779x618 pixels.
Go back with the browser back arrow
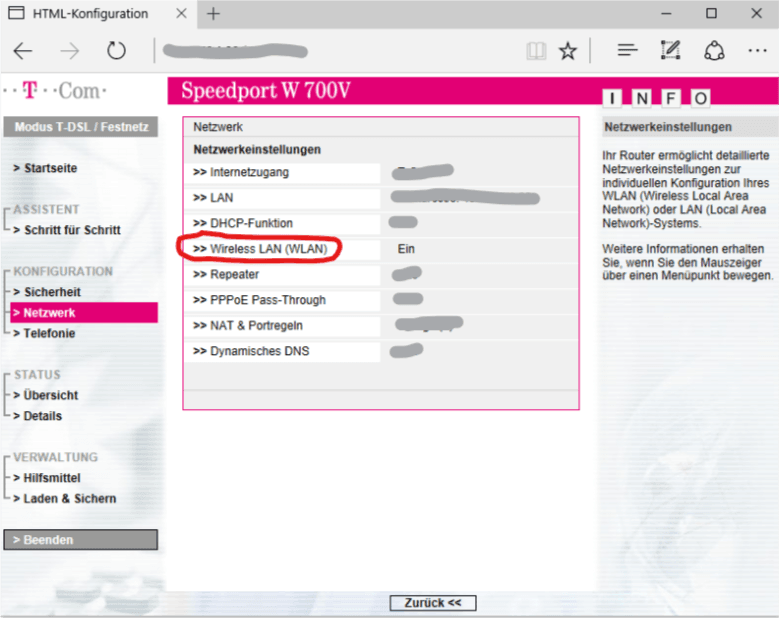click(23, 51)
